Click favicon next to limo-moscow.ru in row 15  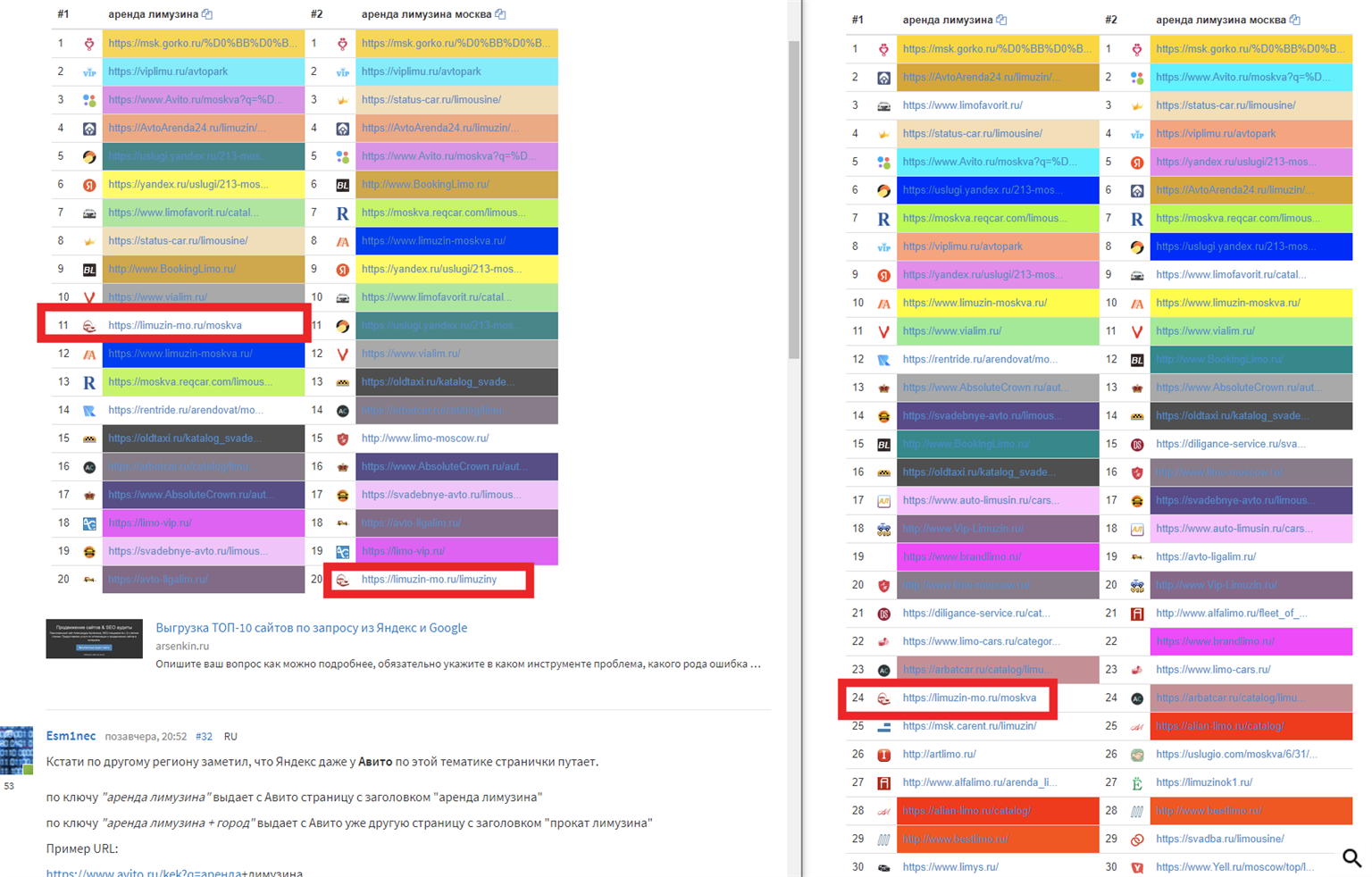(x=342, y=438)
